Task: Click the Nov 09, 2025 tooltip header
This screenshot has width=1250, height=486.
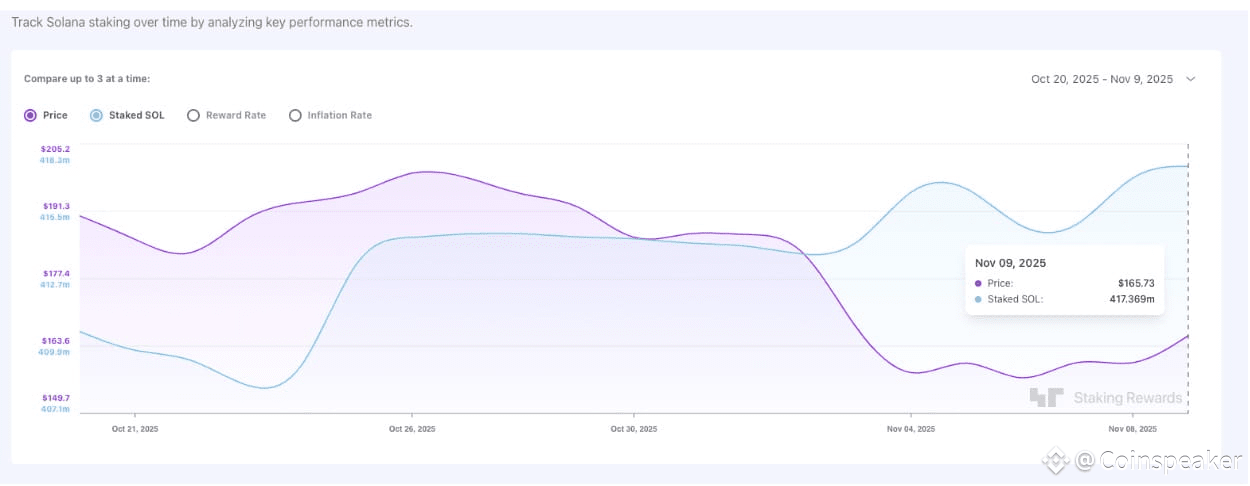Action: 1011,263
